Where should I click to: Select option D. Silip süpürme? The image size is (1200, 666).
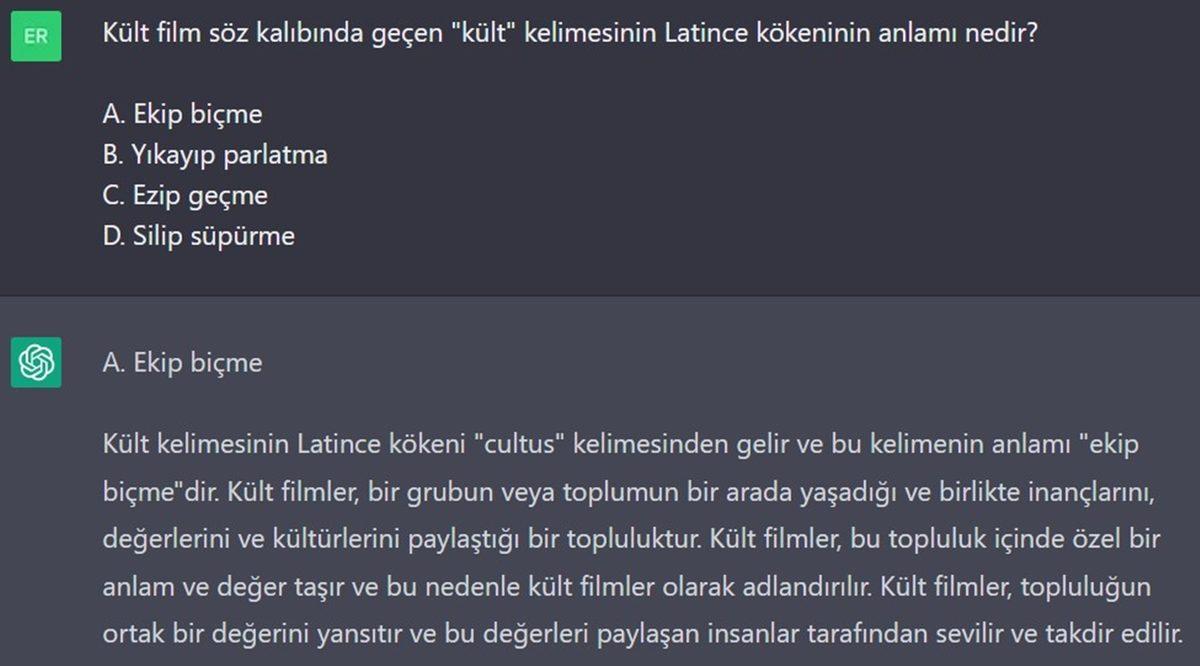[198, 236]
